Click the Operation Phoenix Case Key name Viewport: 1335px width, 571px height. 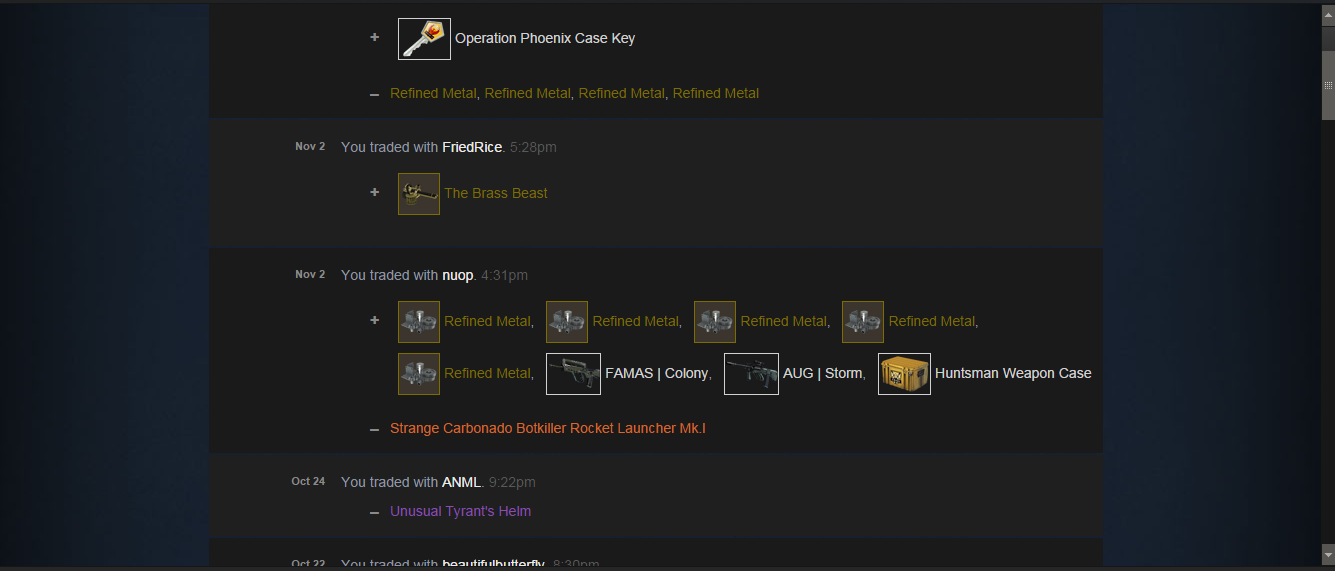click(x=545, y=39)
